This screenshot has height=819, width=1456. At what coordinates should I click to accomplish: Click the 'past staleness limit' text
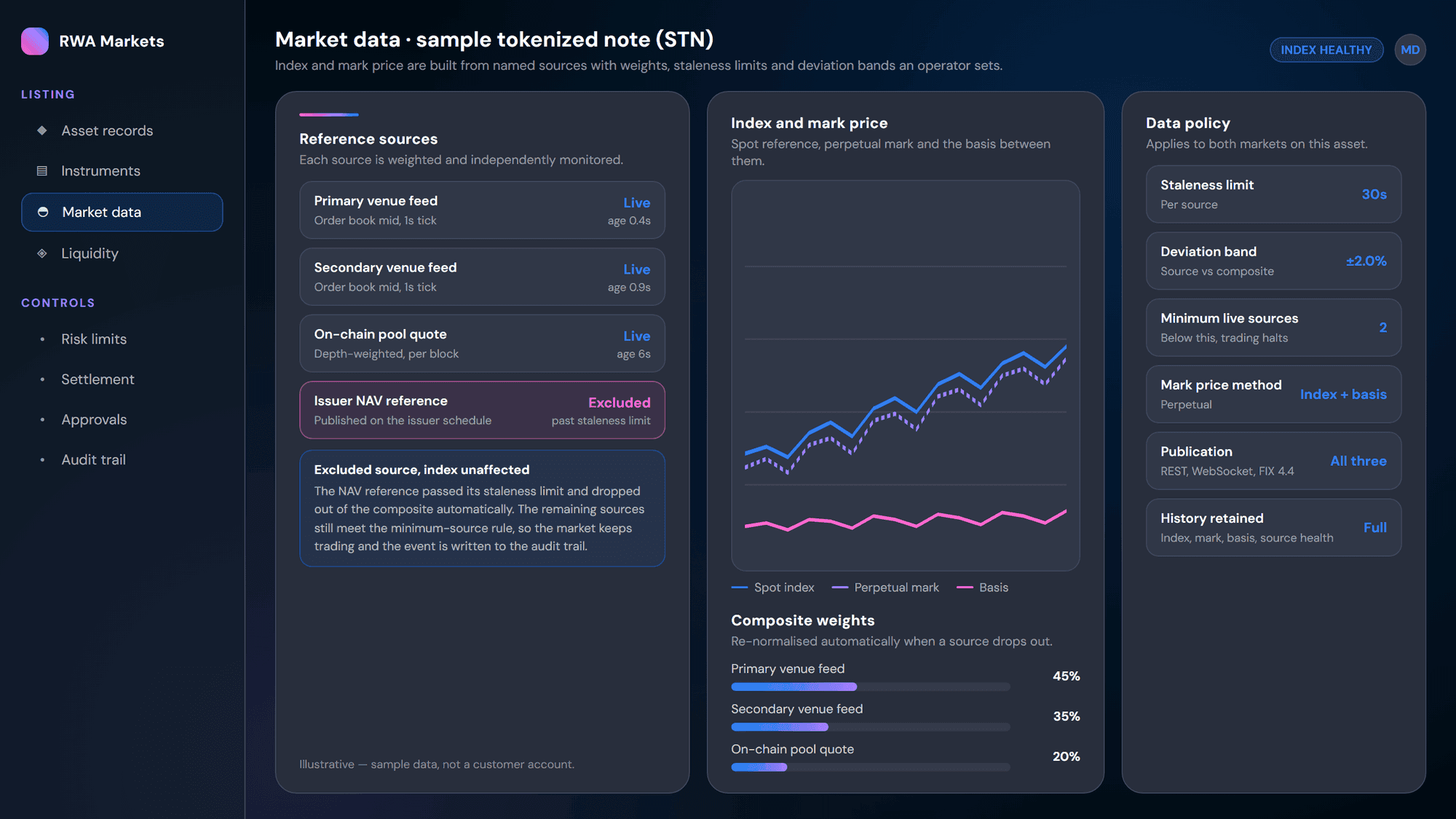click(x=601, y=421)
